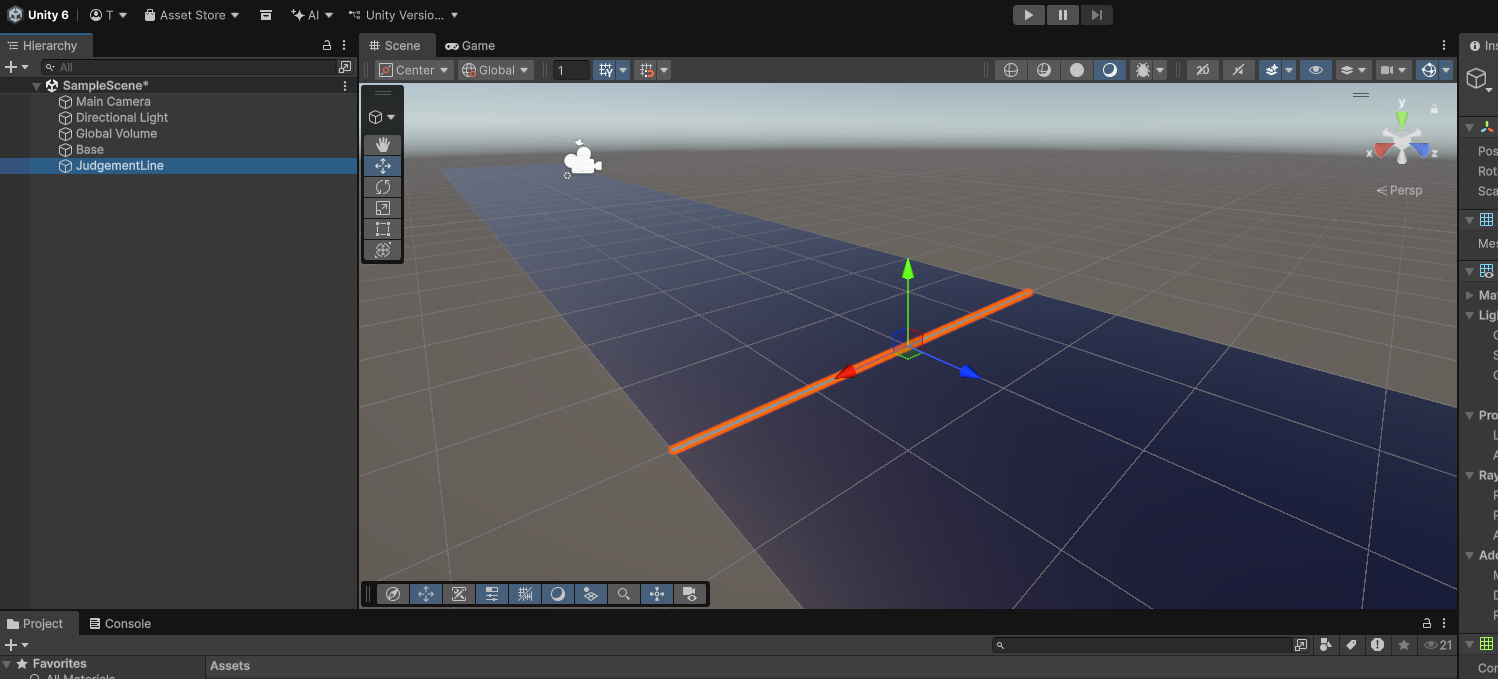Open the Asset Store menu

tap(192, 15)
